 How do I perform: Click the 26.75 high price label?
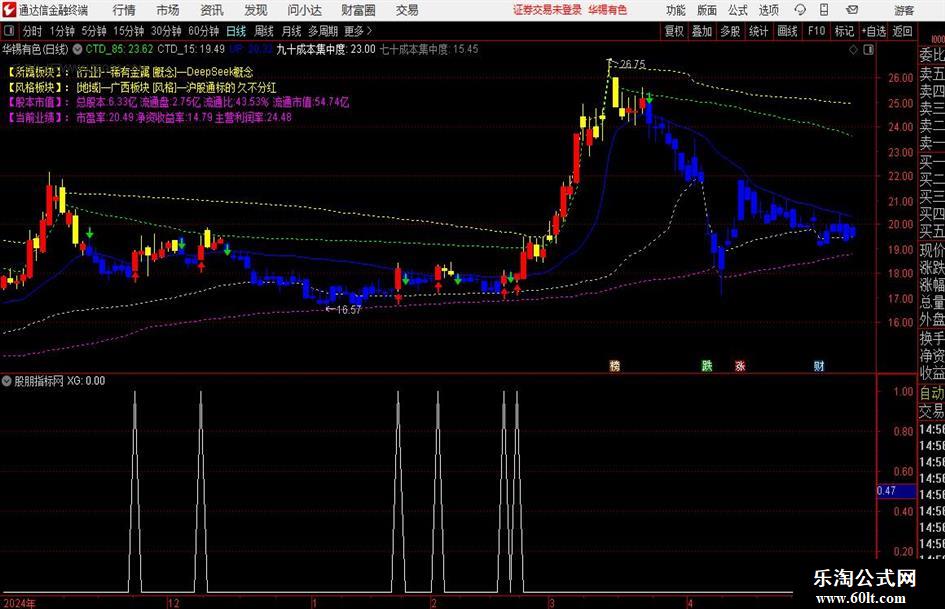(632, 64)
